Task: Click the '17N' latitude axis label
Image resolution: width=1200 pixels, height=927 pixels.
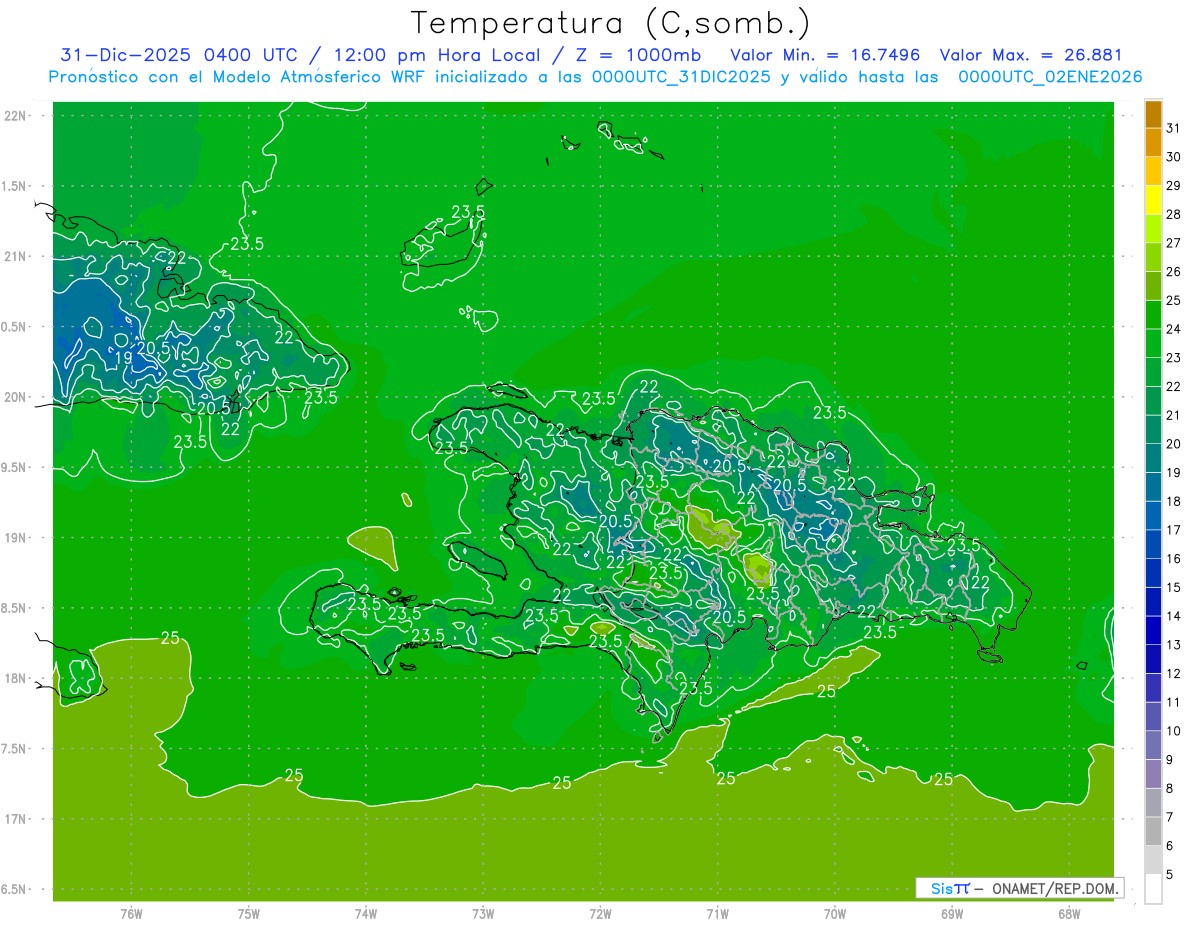Action: 15,819
